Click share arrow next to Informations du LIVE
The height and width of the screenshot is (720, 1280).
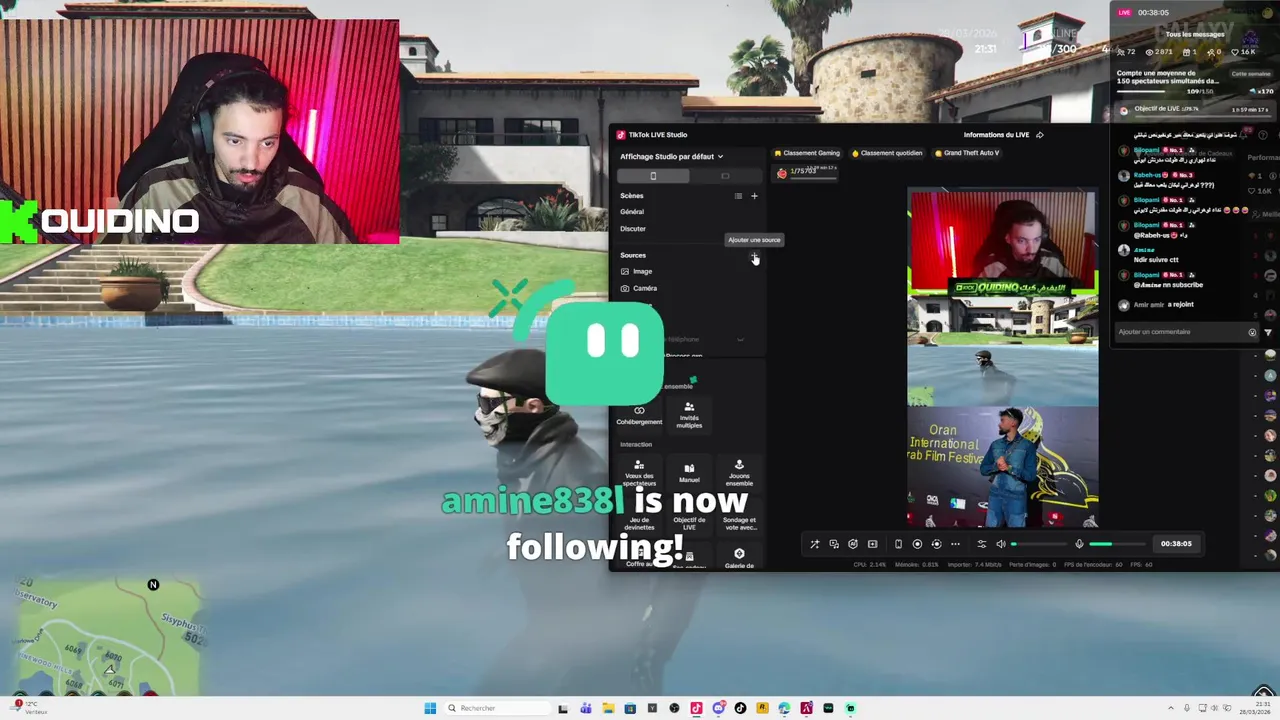(x=1040, y=135)
